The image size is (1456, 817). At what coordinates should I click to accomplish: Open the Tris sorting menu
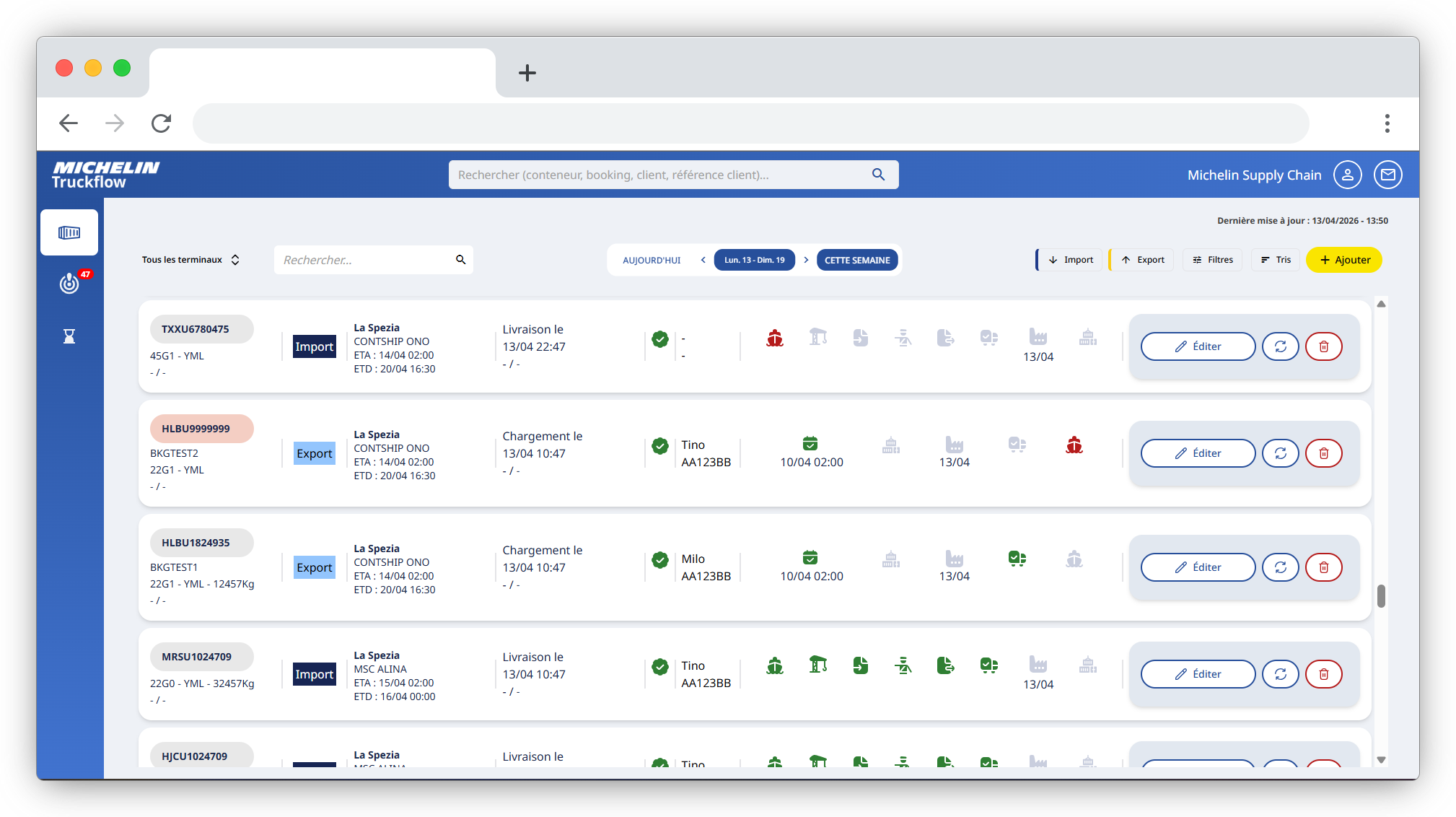pos(1276,260)
